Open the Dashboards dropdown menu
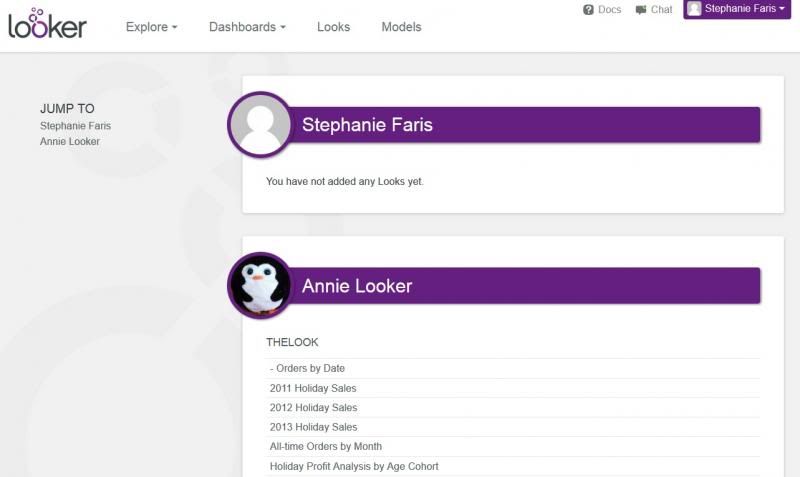 pyautogui.click(x=247, y=27)
